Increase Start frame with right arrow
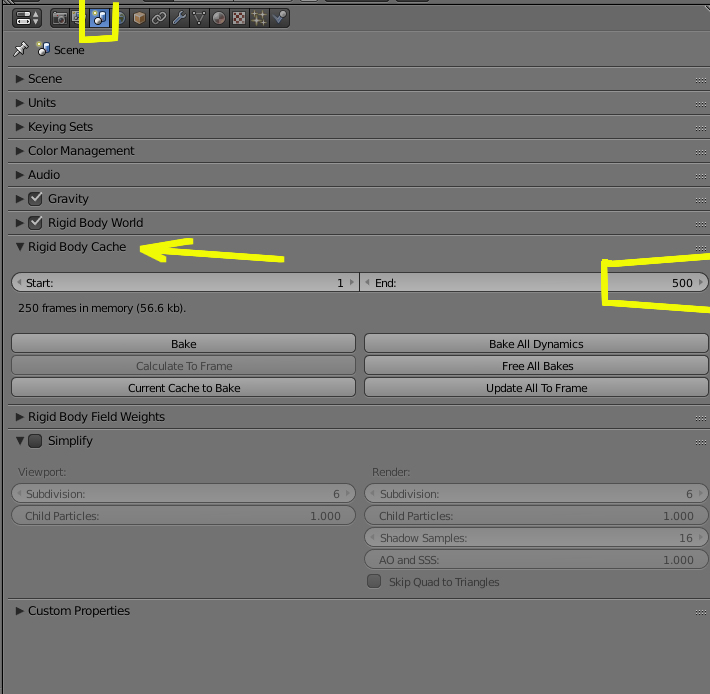 (x=352, y=282)
